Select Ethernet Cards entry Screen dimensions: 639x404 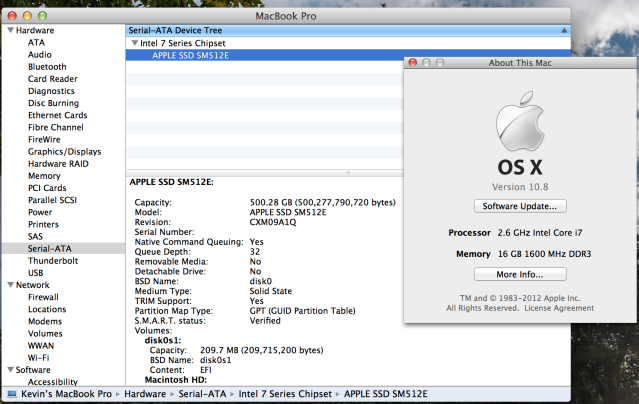coord(57,115)
